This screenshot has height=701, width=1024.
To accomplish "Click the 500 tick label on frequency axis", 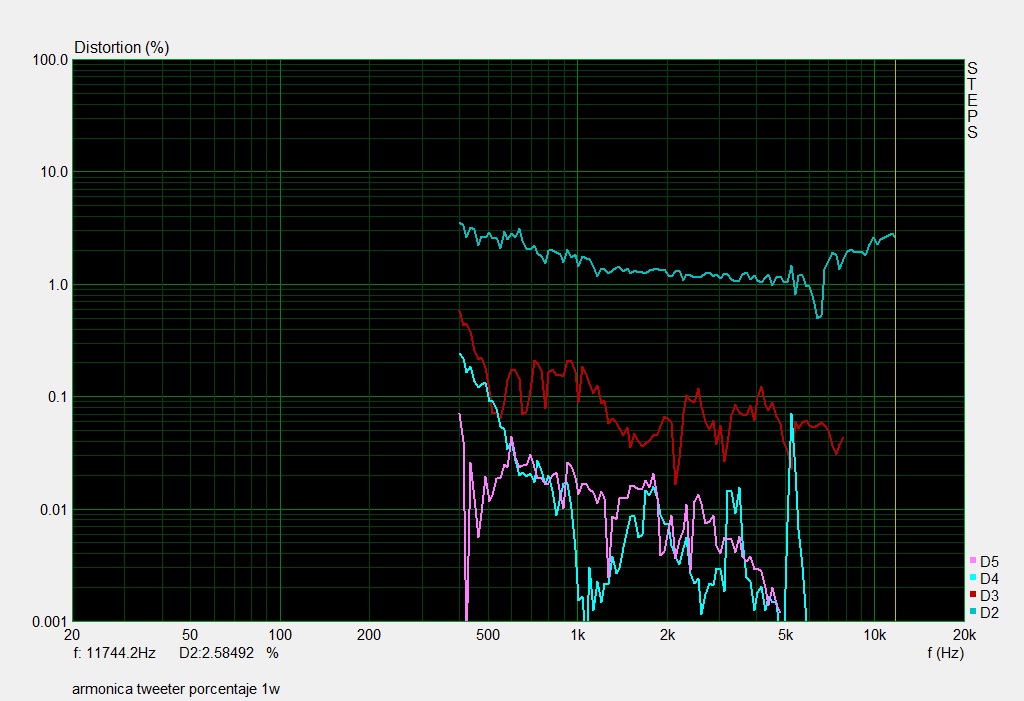I will click(x=488, y=635).
